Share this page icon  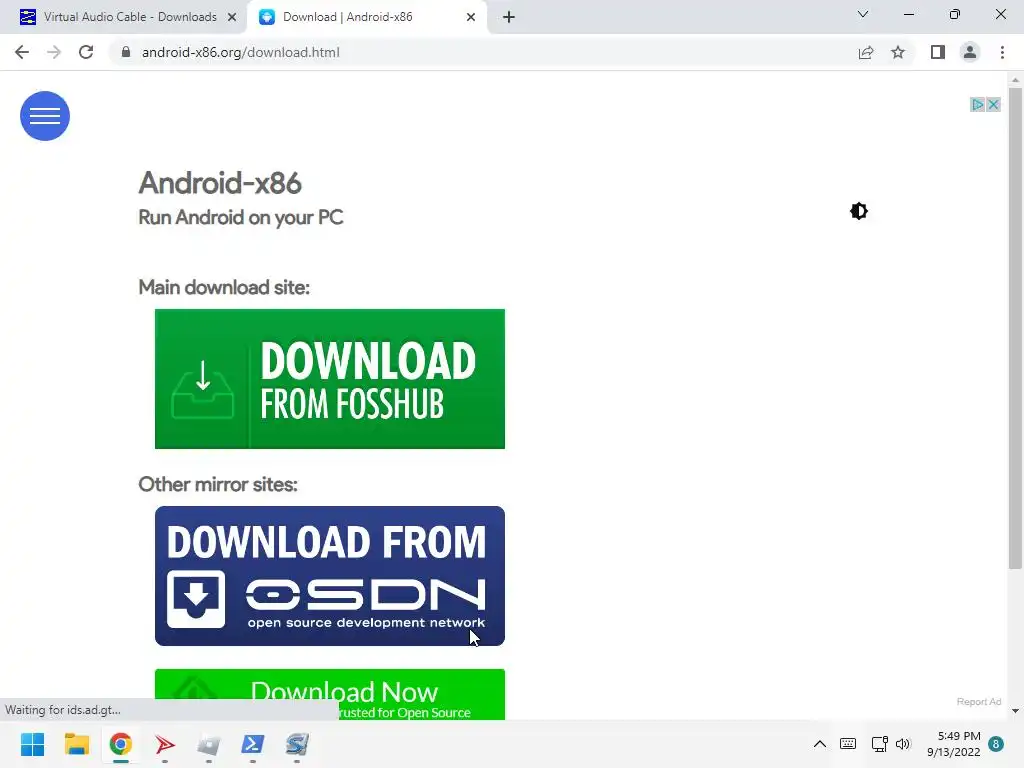[866, 52]
